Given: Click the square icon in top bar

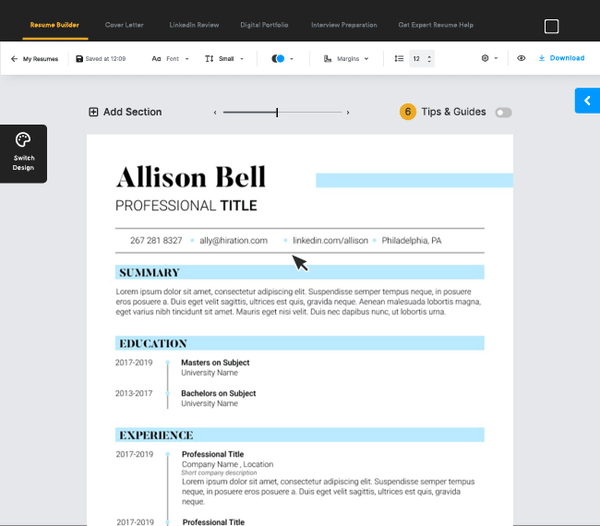Looking at the screenshot, I should 551,26.
